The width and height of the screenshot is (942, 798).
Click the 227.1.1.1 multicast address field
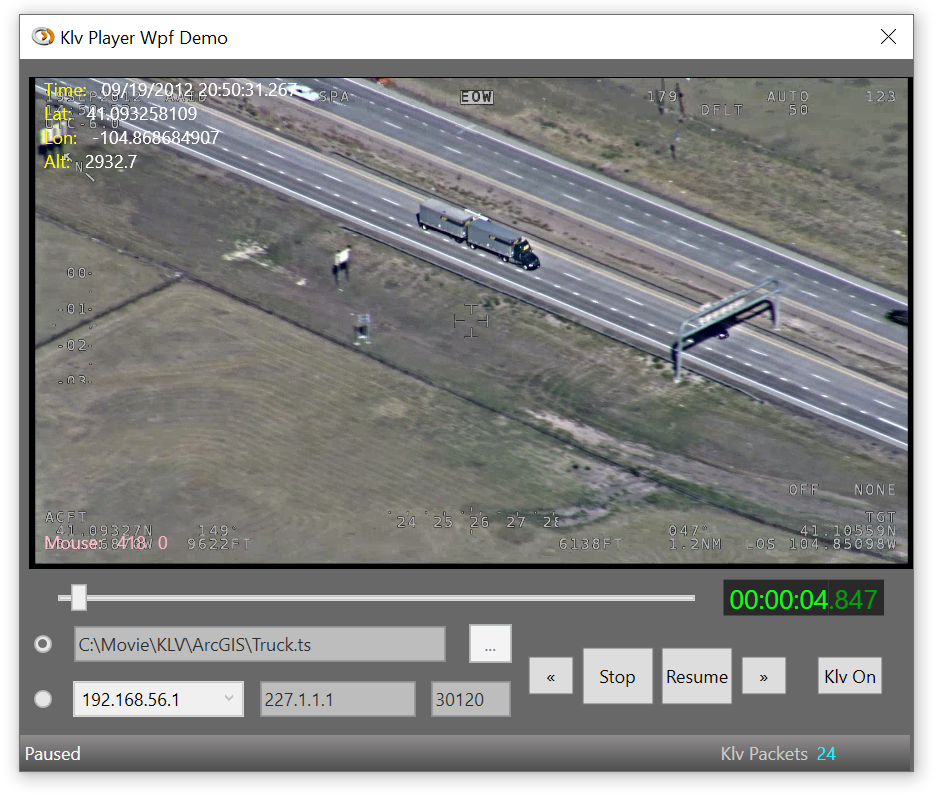point(337,700)
